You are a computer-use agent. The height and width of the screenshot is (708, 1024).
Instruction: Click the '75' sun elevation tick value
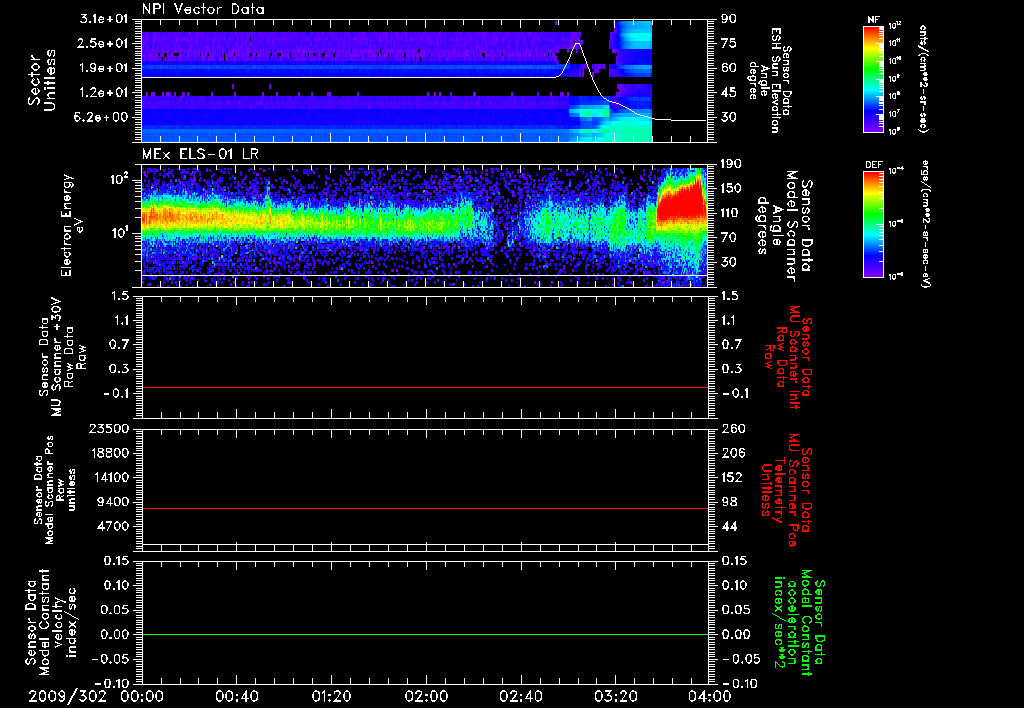729,43
